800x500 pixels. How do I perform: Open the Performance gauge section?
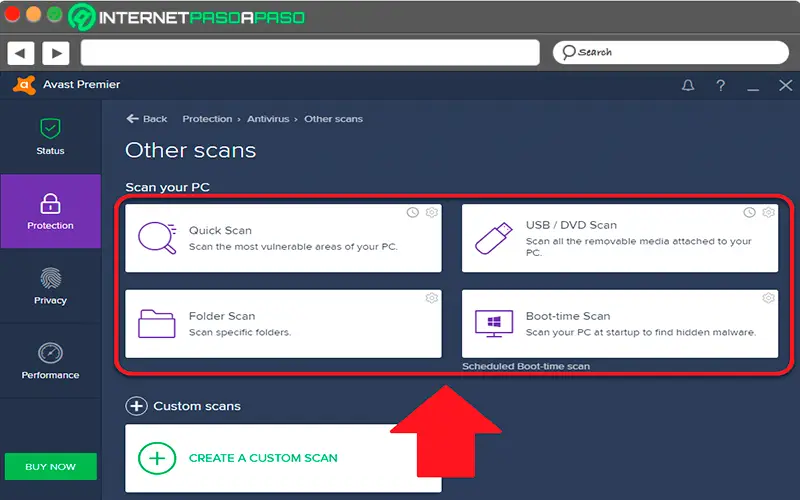[x=50, y=361]
